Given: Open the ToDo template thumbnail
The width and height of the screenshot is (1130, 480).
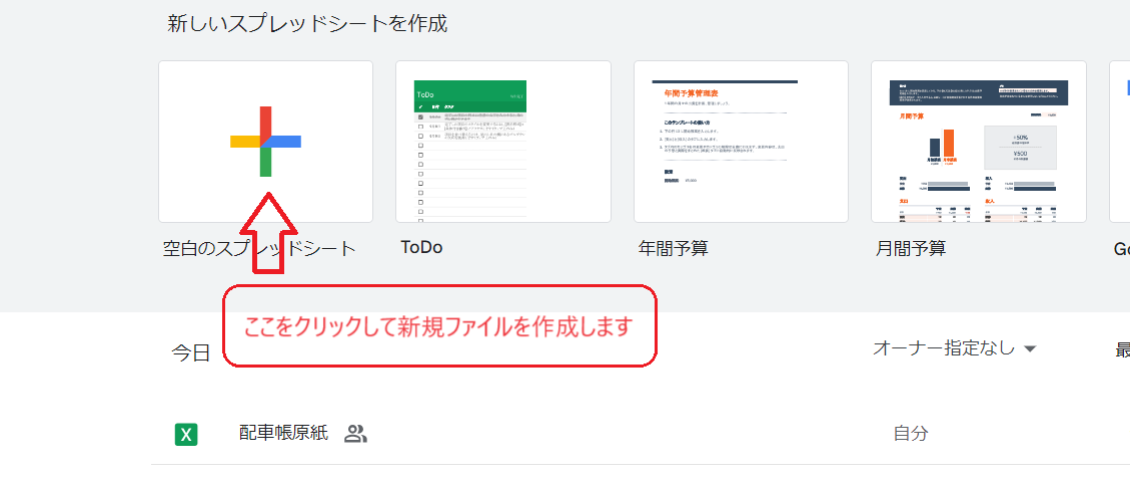Looking at the screenshot, I should pos(503,141).
